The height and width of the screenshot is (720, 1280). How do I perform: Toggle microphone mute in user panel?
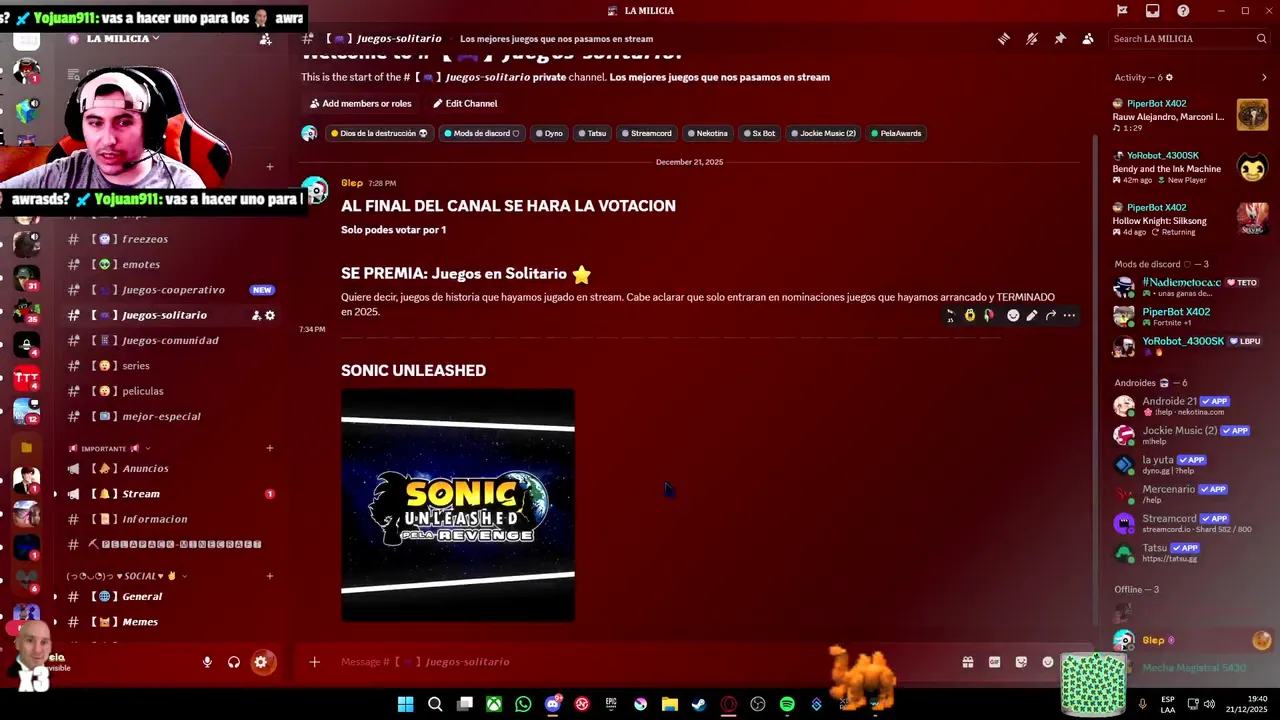pyautogui.click(x=207, y=662)
